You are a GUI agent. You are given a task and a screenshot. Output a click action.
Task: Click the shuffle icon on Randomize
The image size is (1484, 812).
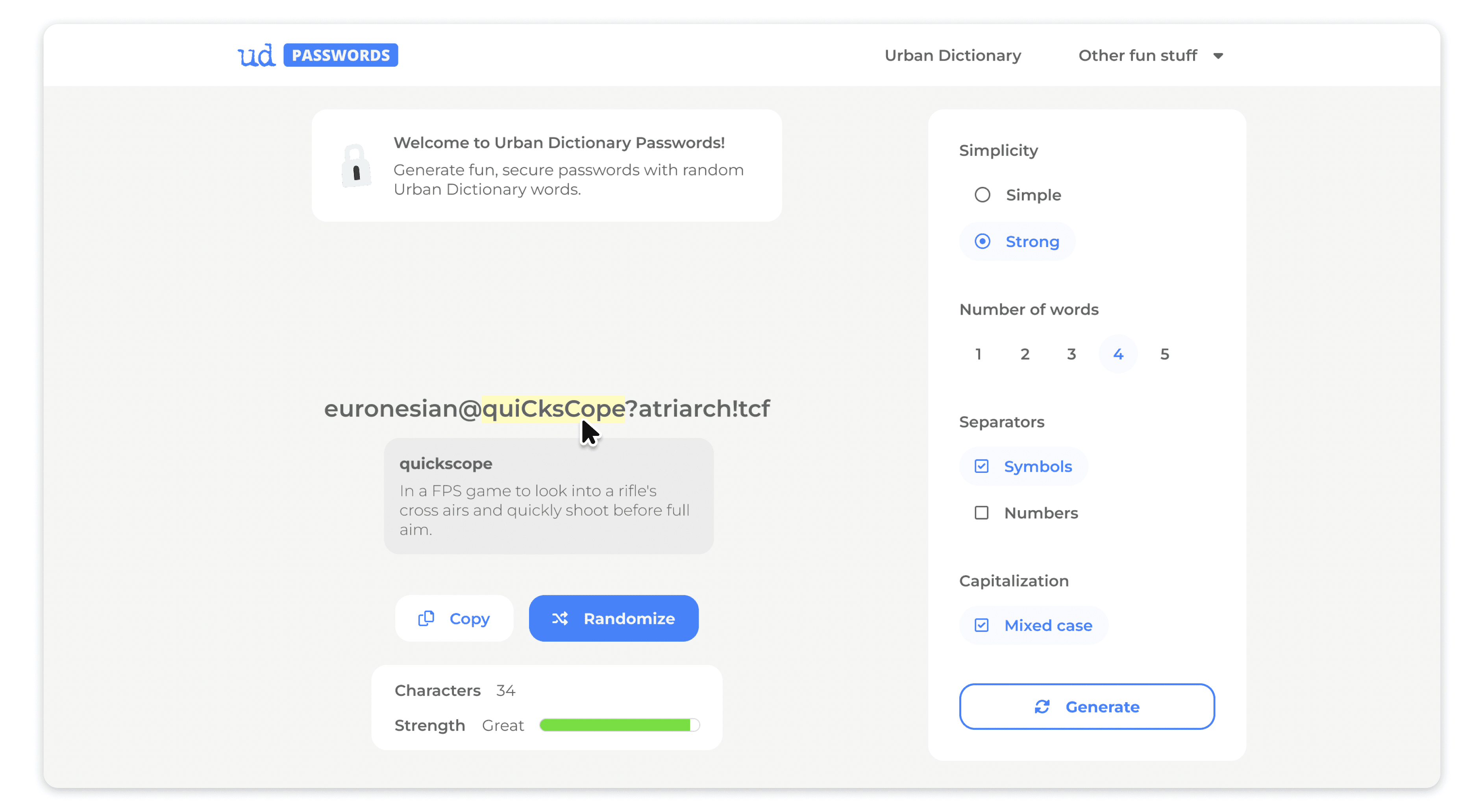point(559,618)
